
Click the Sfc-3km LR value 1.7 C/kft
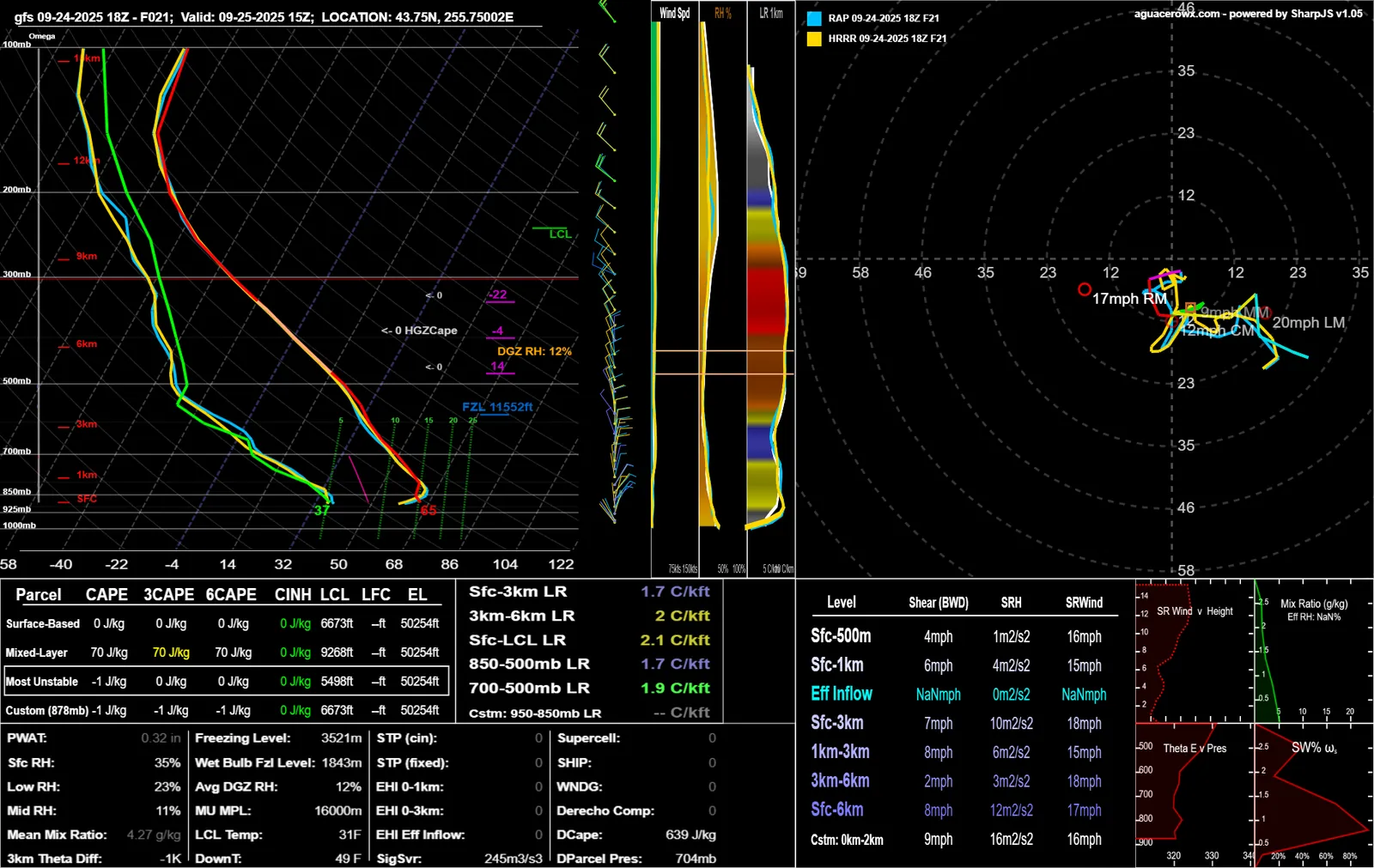[675, 592]
